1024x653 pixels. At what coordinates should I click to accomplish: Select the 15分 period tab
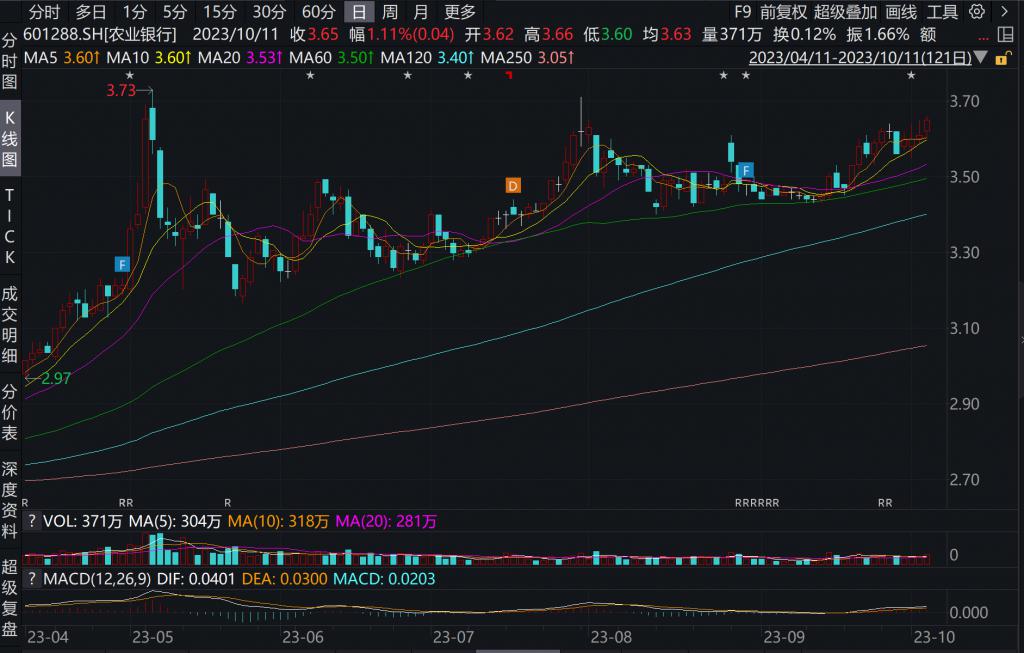(219, 12)
